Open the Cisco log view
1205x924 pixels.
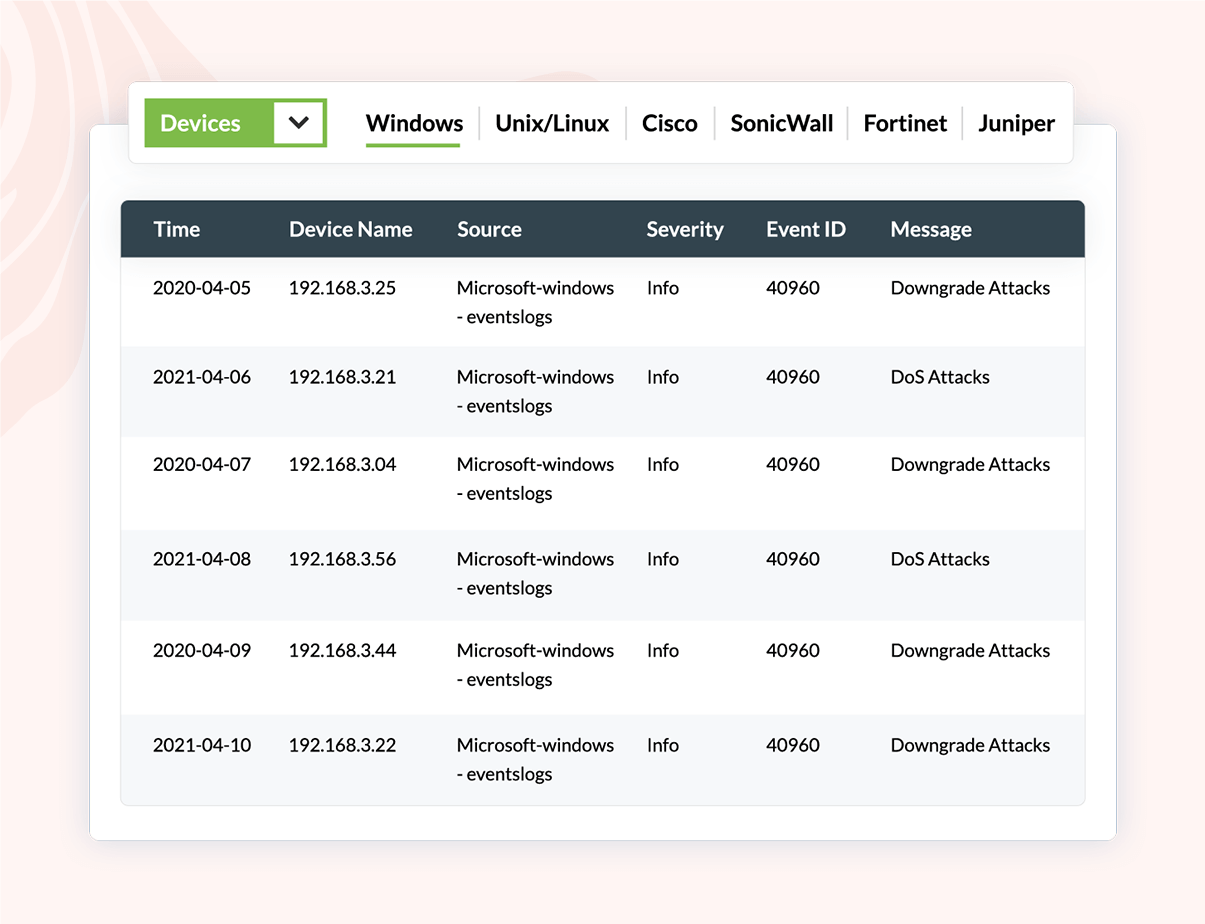669,123
